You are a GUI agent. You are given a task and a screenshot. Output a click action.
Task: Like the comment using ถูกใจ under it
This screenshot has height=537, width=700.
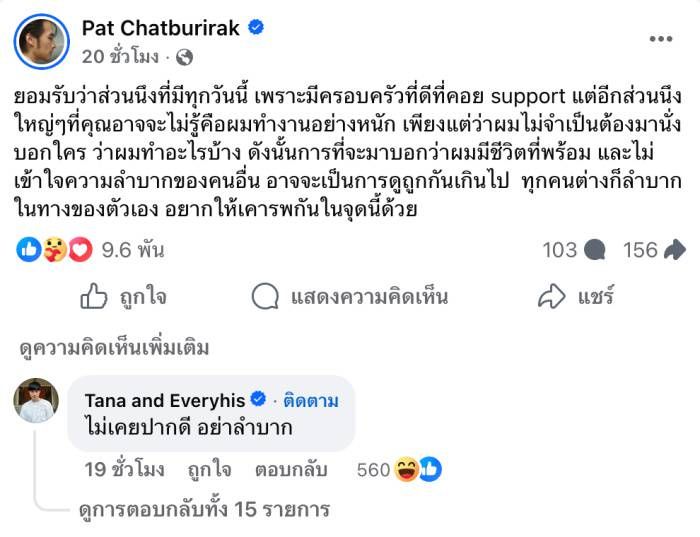tap(207, 470)
